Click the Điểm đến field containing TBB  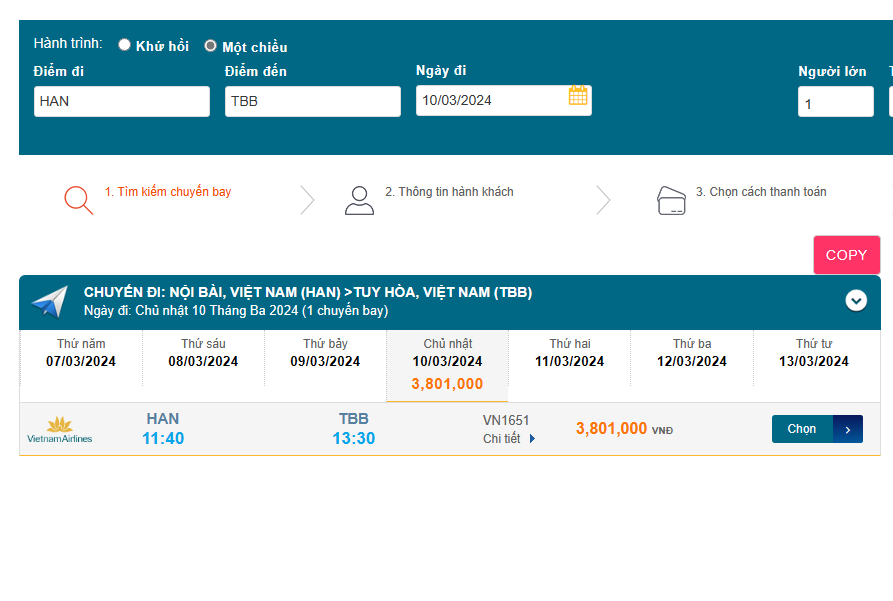pyautogui.click(x=312, y=101)
